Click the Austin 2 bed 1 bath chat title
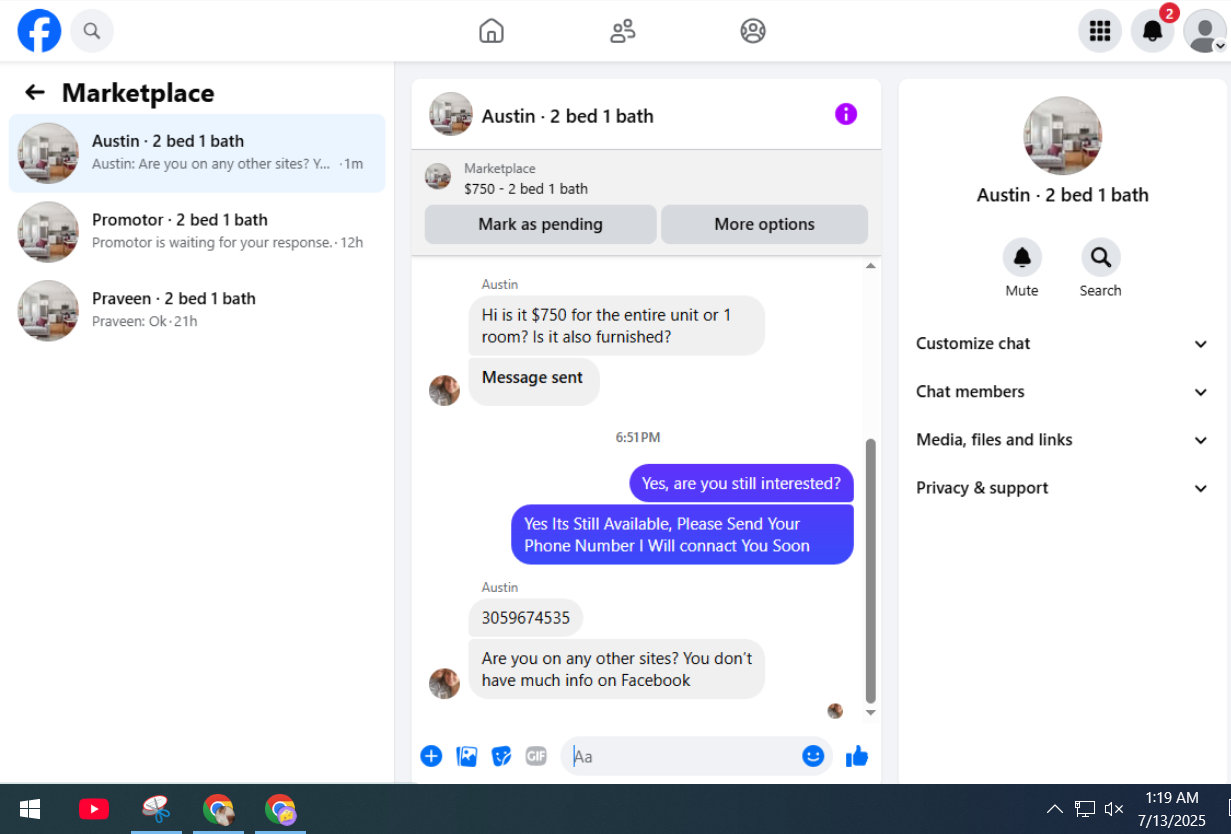The height and width of the screenshot is (834, 1231). point(567,116)
